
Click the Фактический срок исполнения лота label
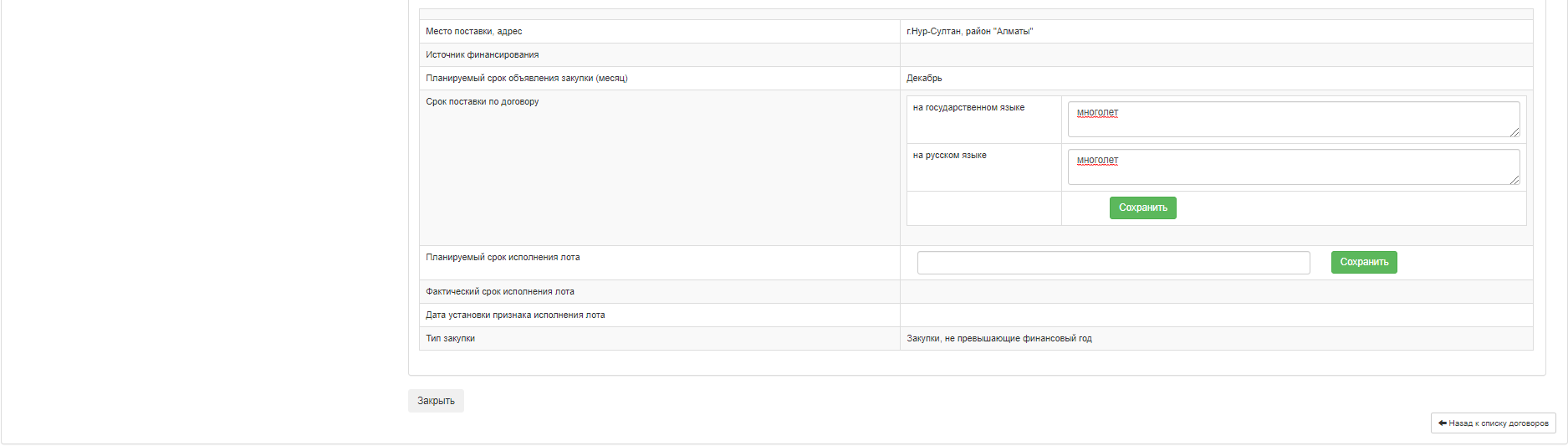point(499,292)
